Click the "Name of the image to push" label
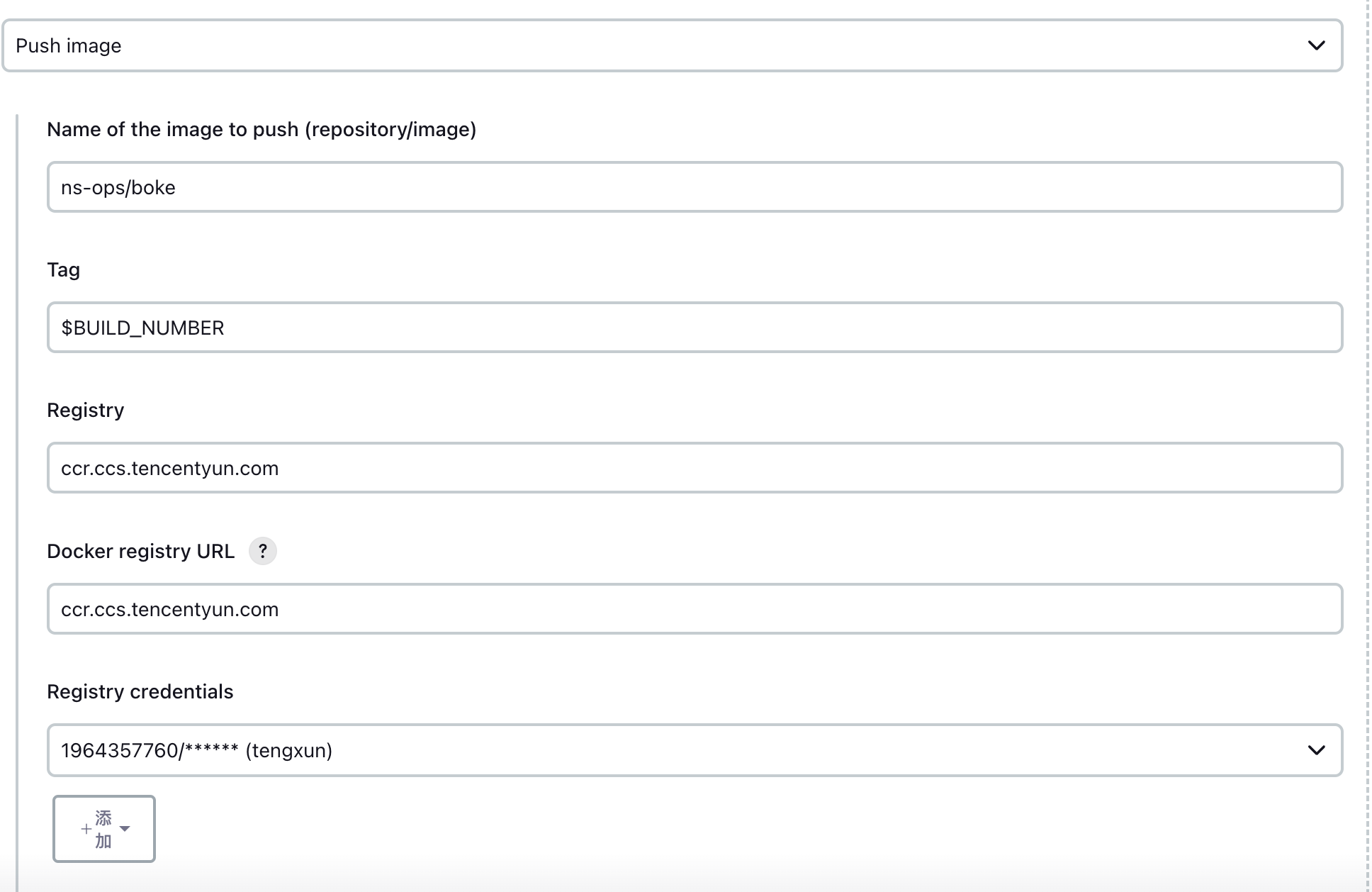The width and height of the screenshot is (1372, 892). point(262,130)
